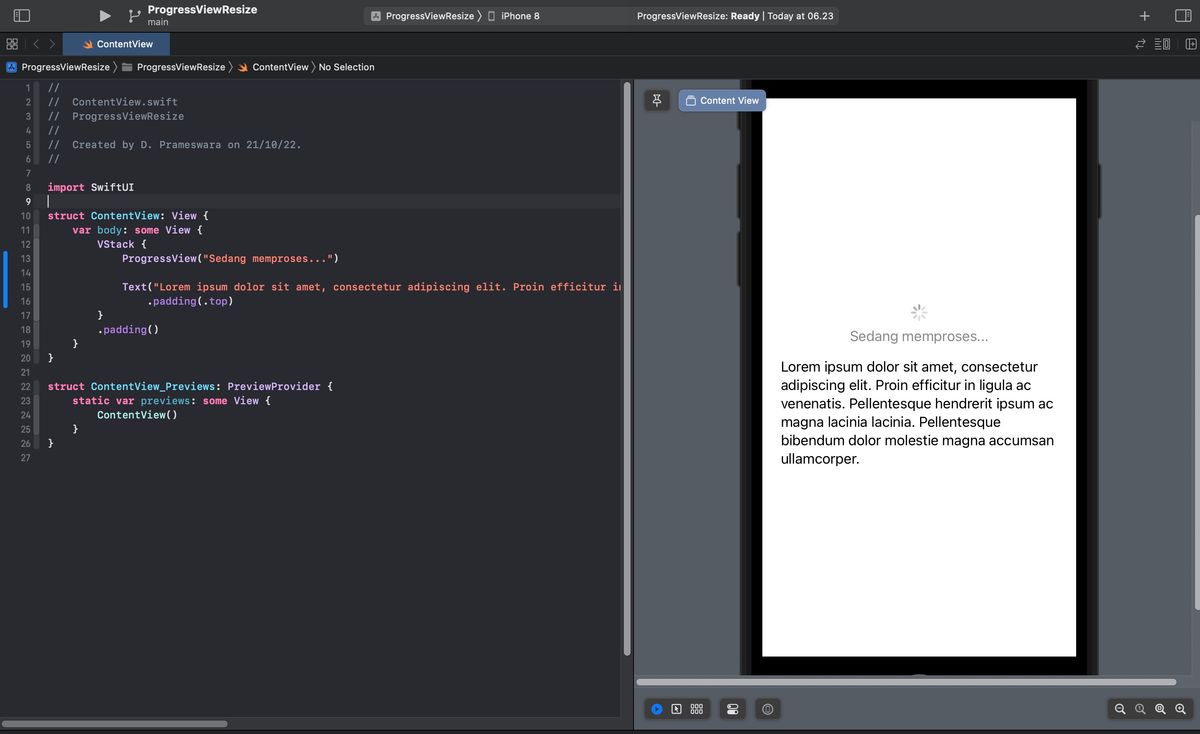Enable live preview mode
1200x734 pixels.
point(657,709)
